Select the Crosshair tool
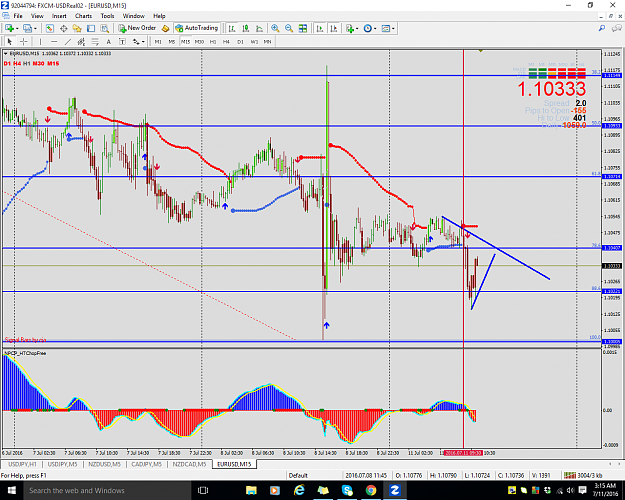Screen dimensions: 625x500 click(x=24, y=41)
